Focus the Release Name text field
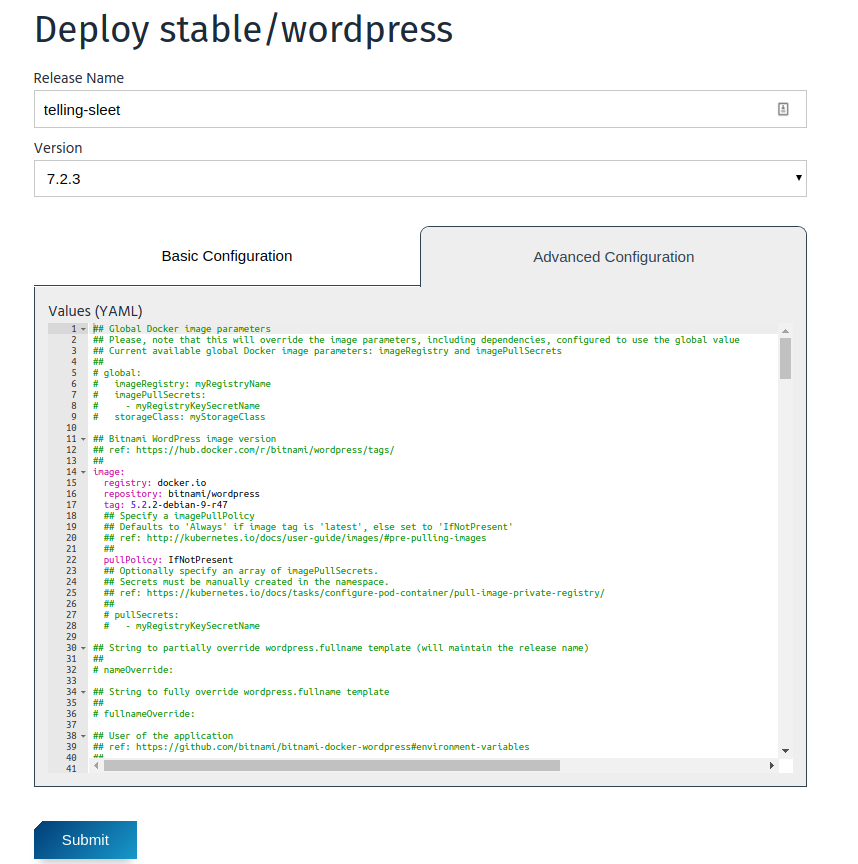Screen dimensions: 858x864 [400, 110]
